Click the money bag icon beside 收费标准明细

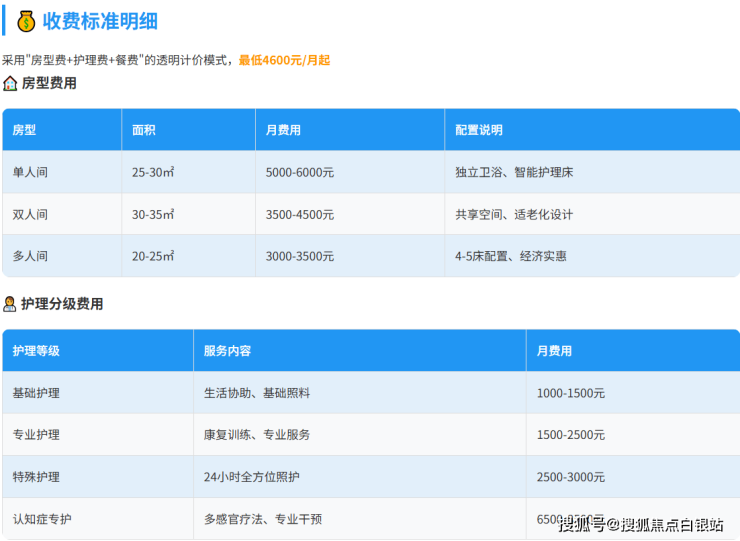tap(27, 21)
